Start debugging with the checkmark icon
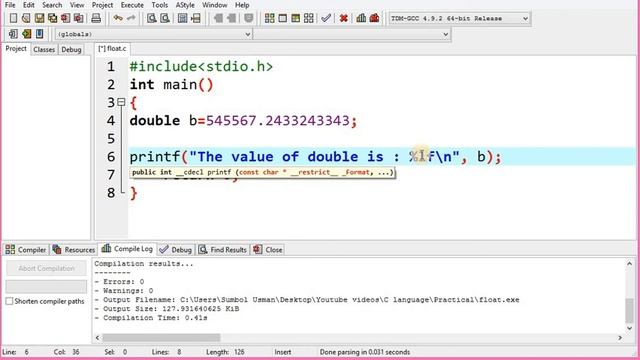 point(326,18)
